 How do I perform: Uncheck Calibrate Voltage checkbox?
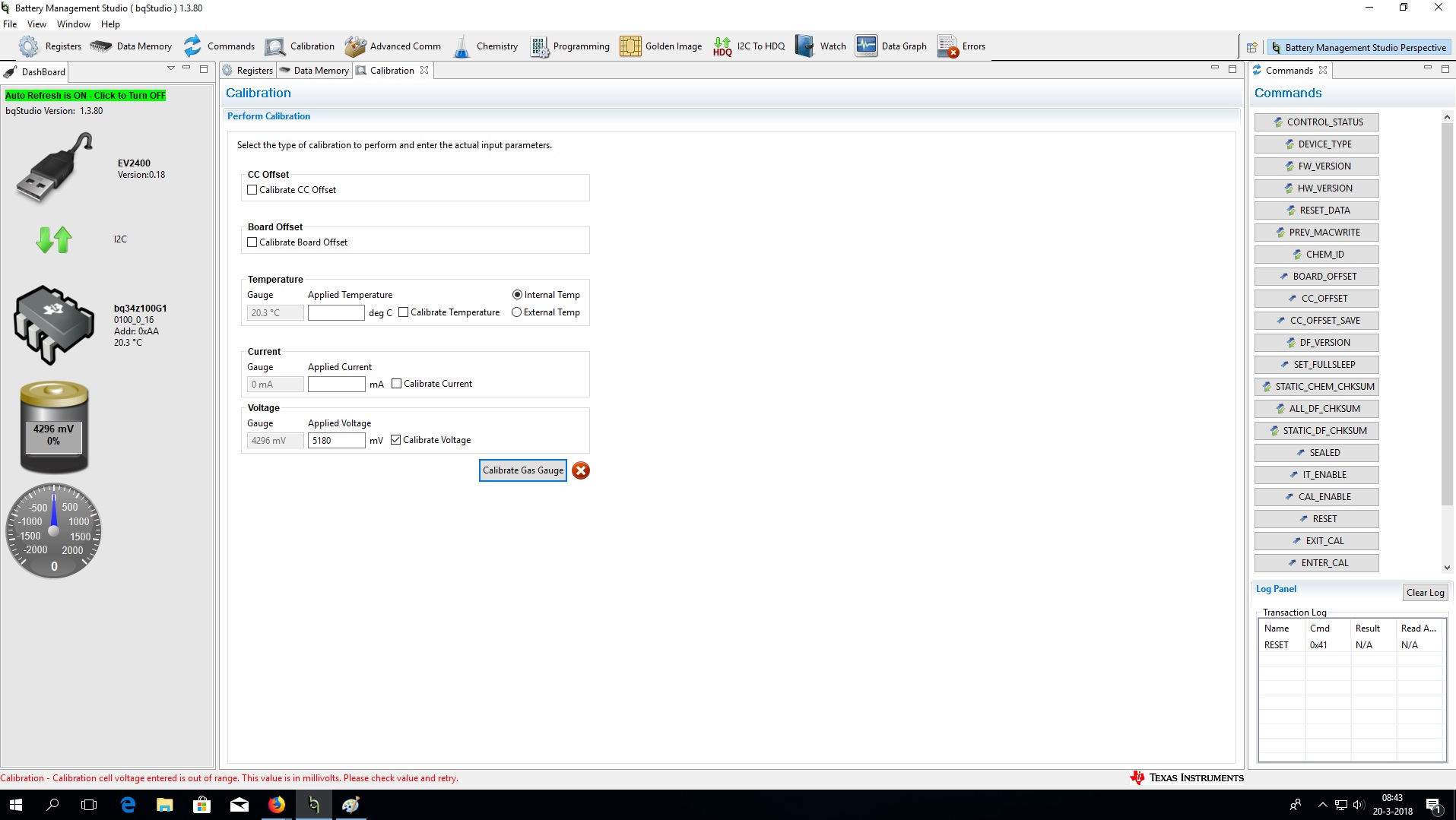(396, 440)
